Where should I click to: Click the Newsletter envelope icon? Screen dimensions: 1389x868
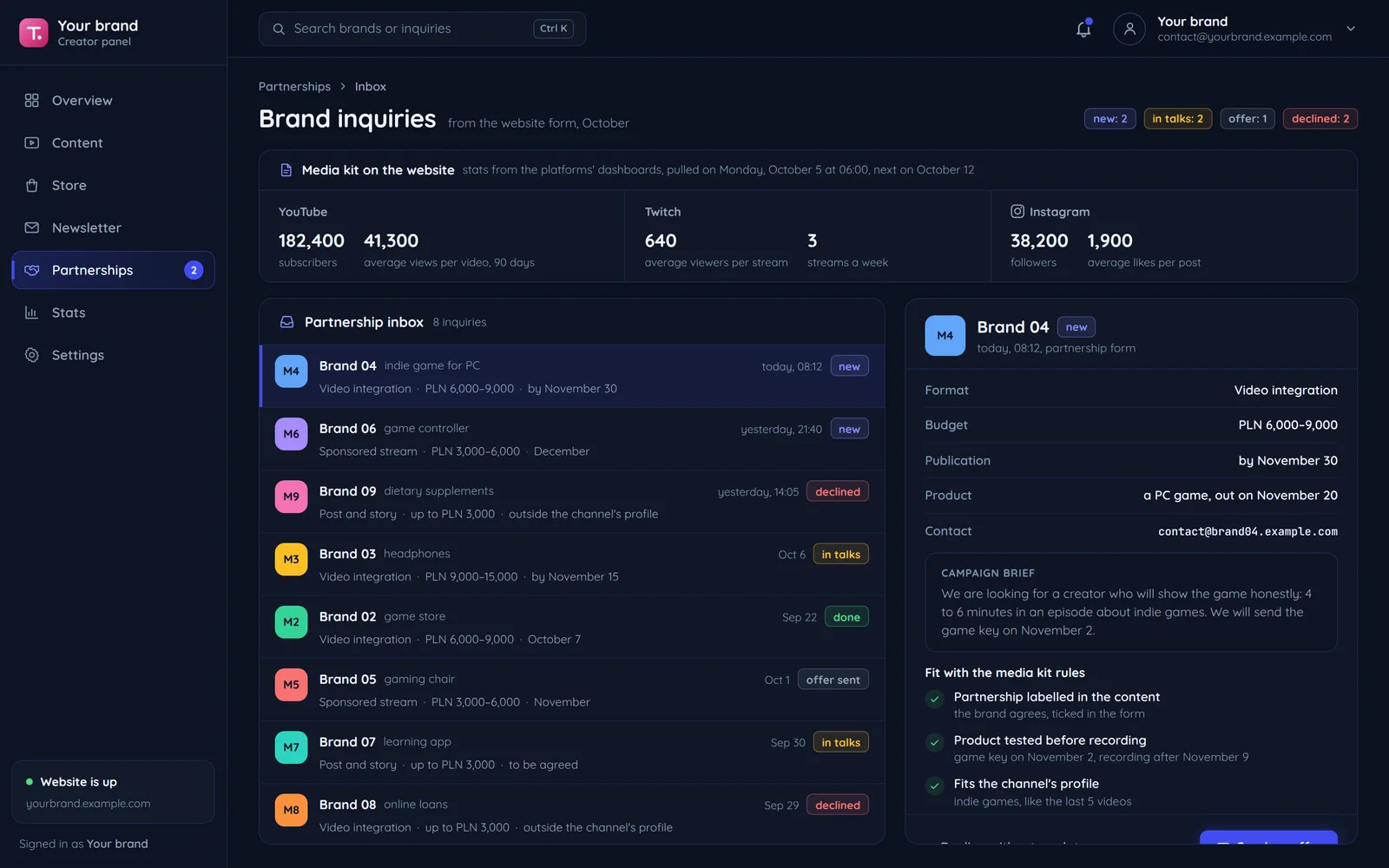click(32, 228)
